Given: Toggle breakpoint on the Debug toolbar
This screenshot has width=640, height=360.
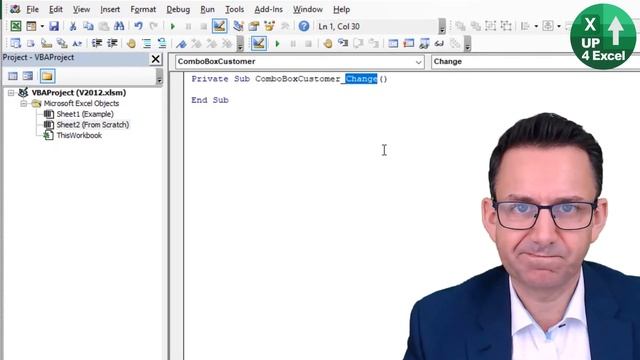Looking at the screenshot, I should [x=327, y=43].
